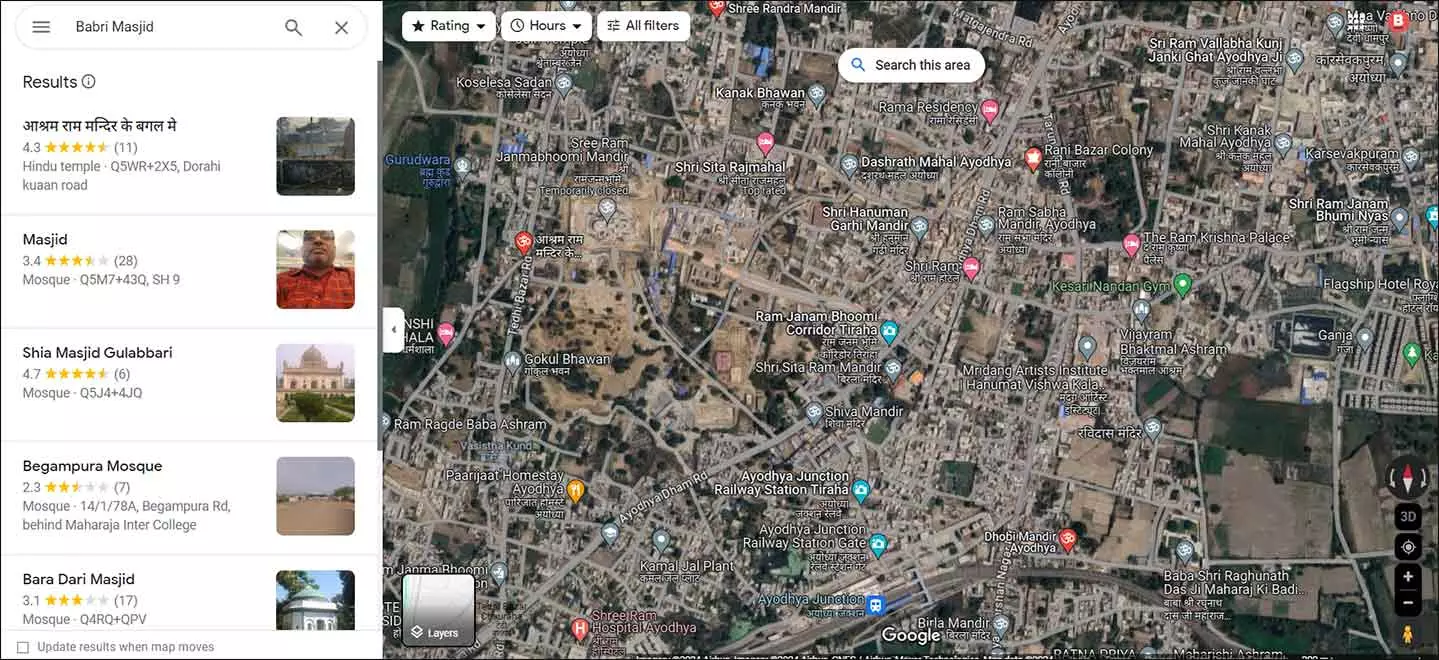Collapse the side results panel

[x=393, y=330]
